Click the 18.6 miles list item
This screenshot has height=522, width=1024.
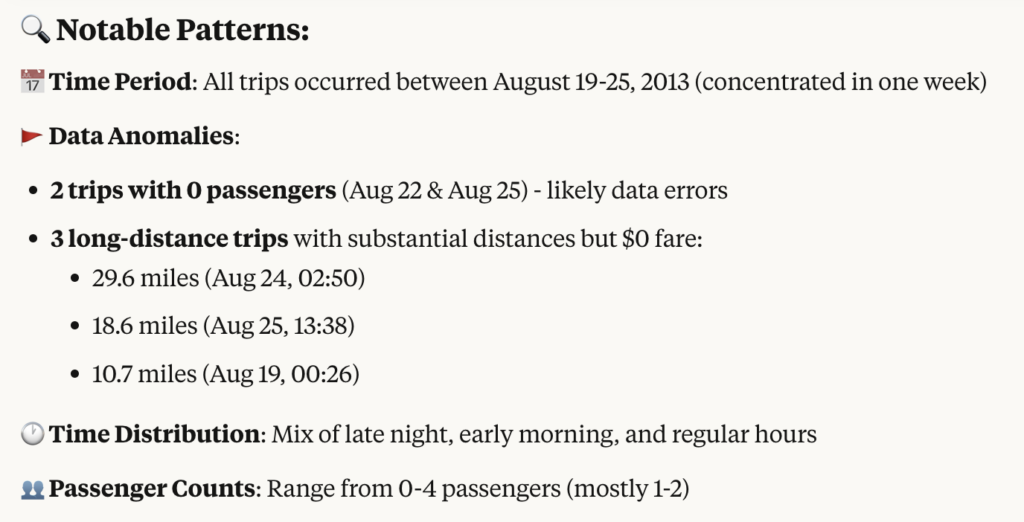(x=223, y=325)
